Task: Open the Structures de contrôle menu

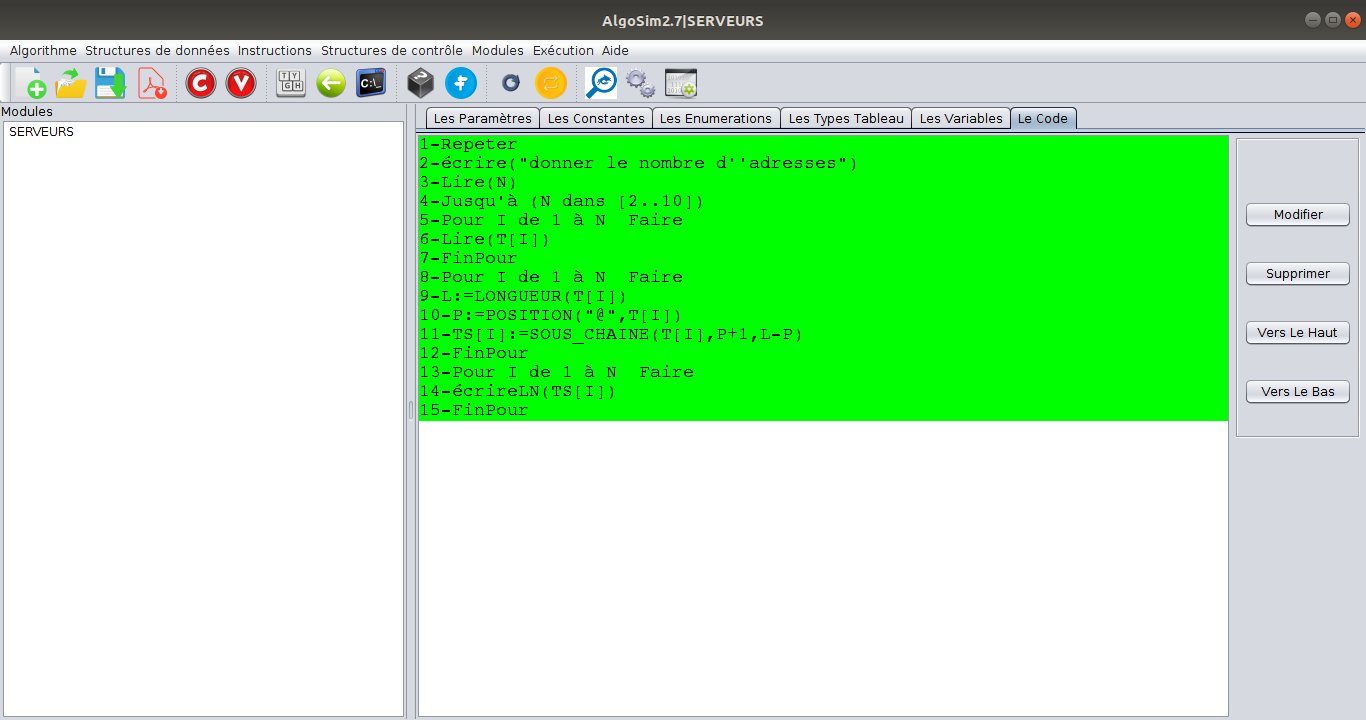Action: (392, 50)
